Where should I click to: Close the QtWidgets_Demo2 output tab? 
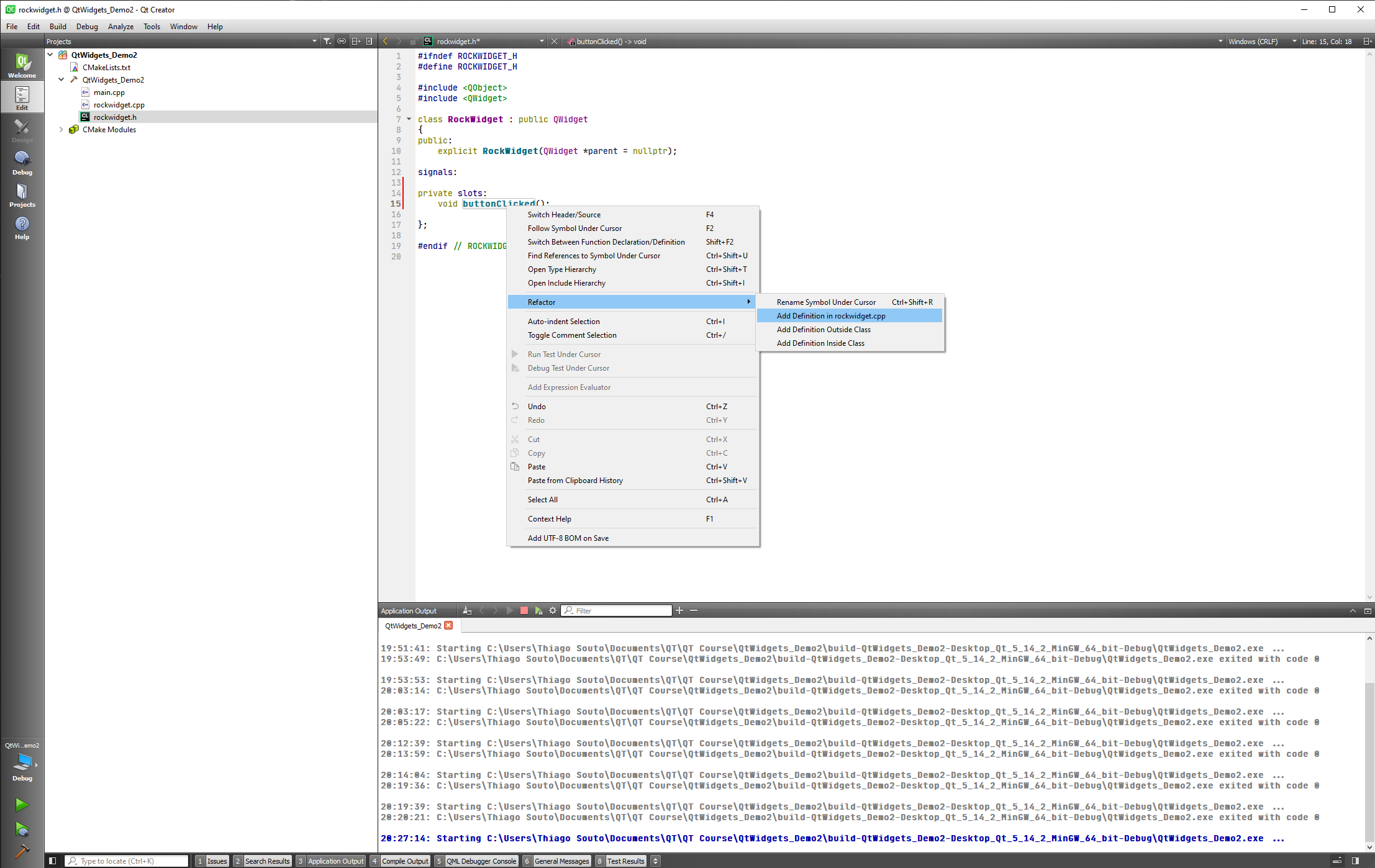pos(449,625)
